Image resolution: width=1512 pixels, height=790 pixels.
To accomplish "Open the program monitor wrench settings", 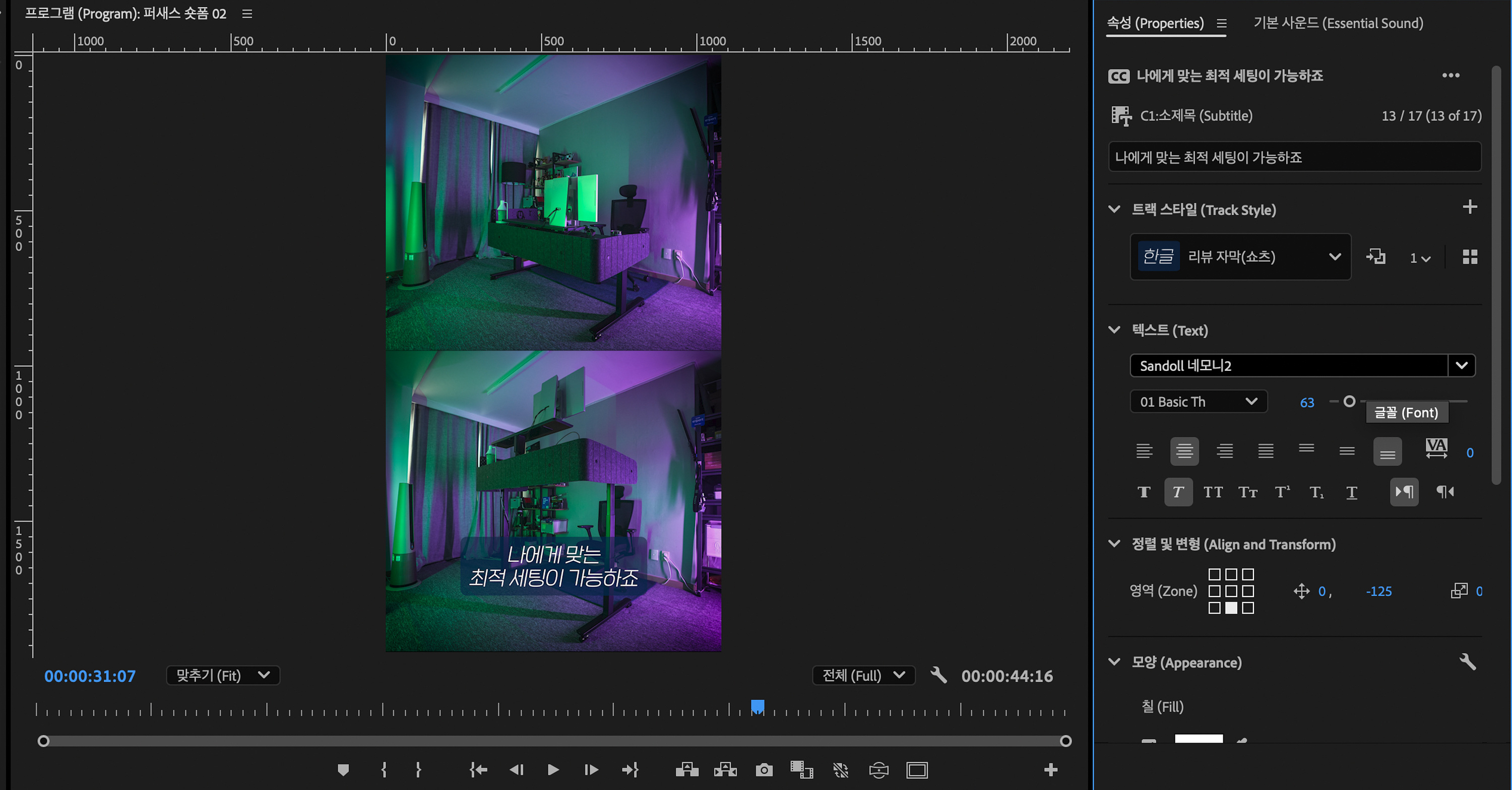I will coord(938,675).
